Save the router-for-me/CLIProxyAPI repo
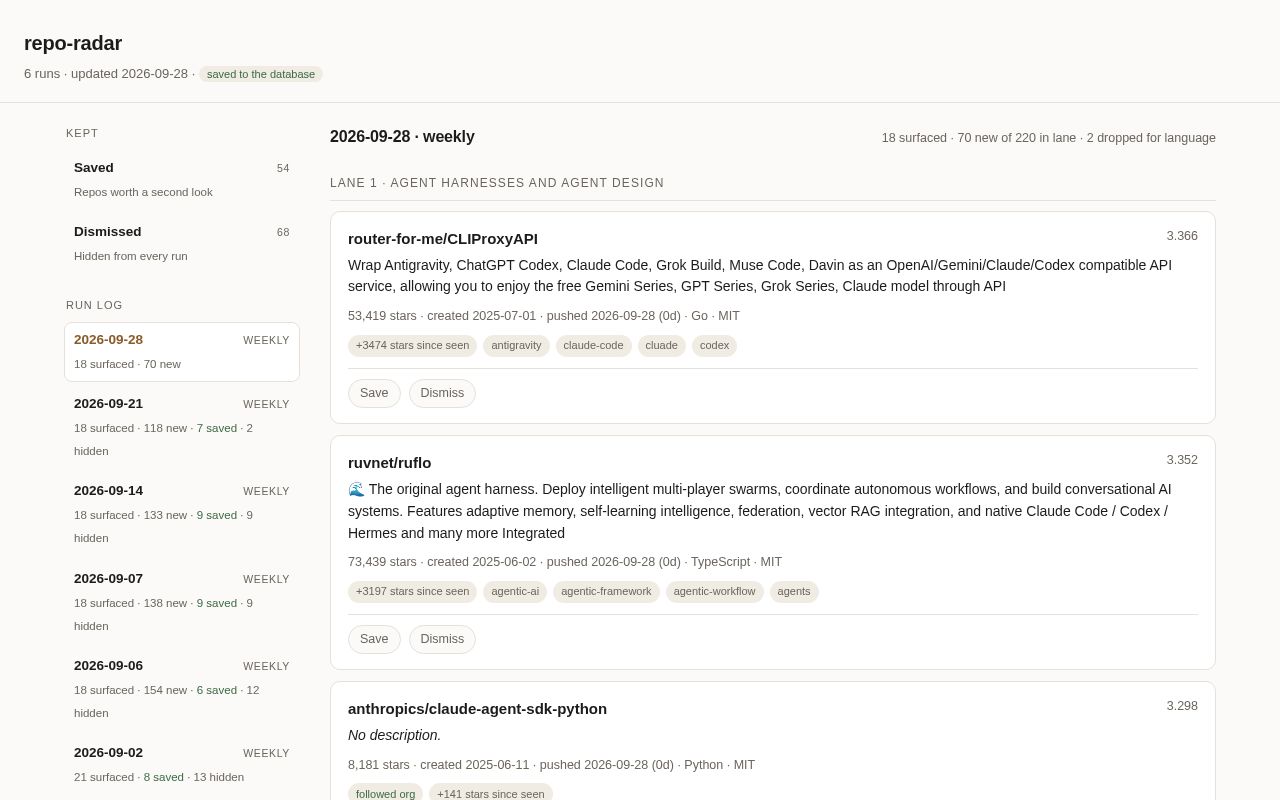The height and width of the screenshot is (800, 1280). click(x=374, y=393)
